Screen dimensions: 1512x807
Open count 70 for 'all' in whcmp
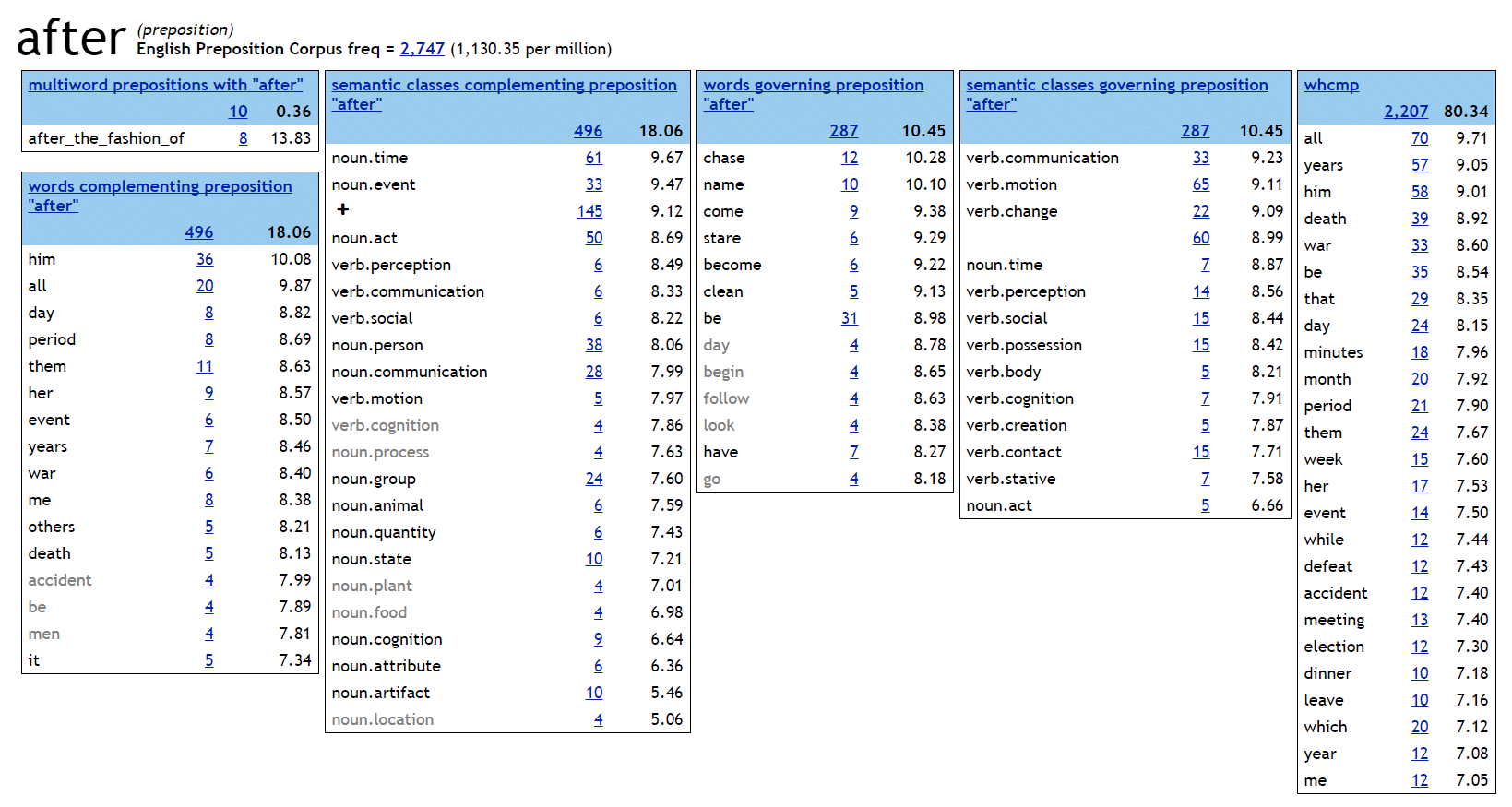pyautogui.click(x=1419, y=138)
